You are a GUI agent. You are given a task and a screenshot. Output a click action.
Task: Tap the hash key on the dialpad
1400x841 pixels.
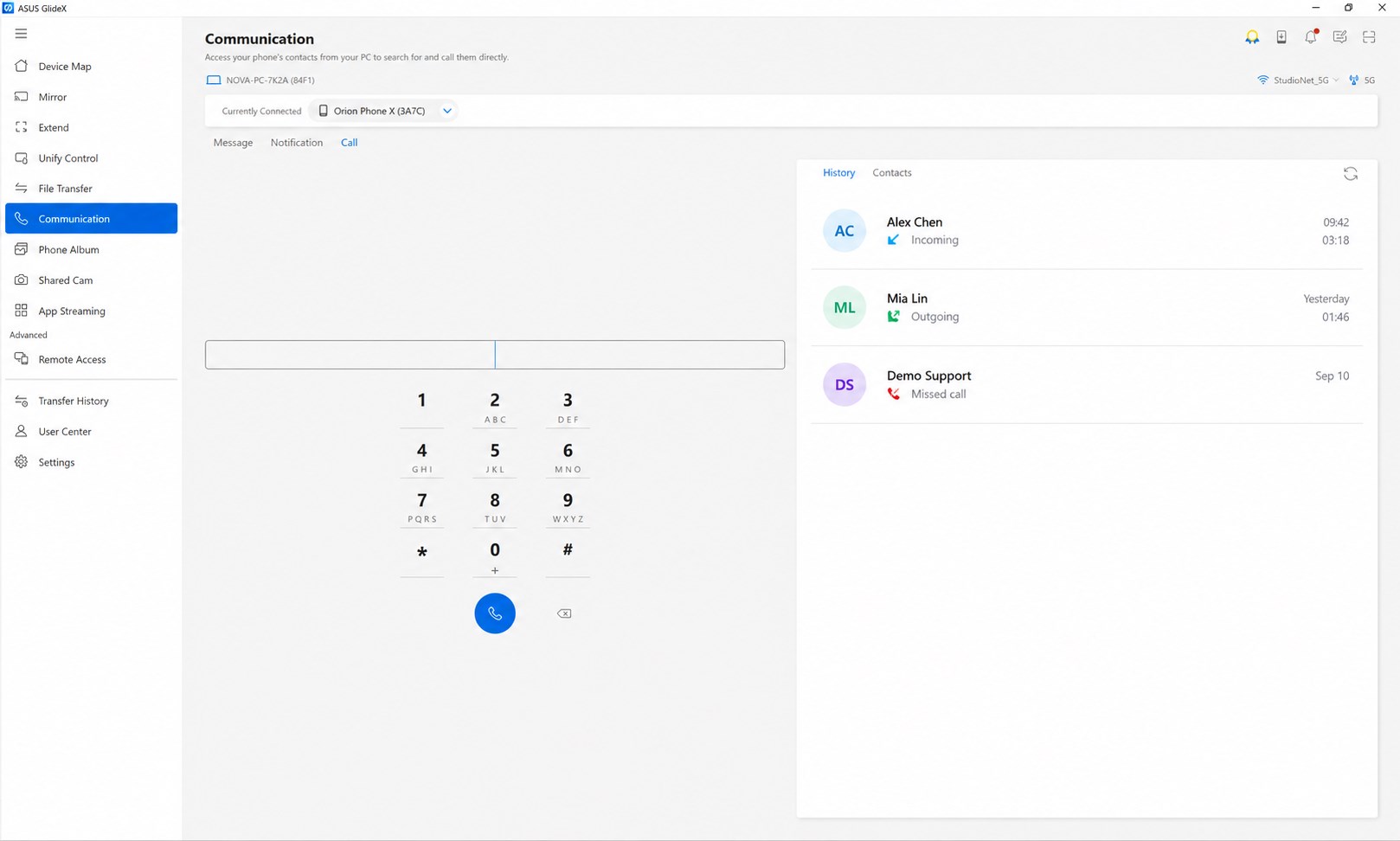click(x=568, y=557)
